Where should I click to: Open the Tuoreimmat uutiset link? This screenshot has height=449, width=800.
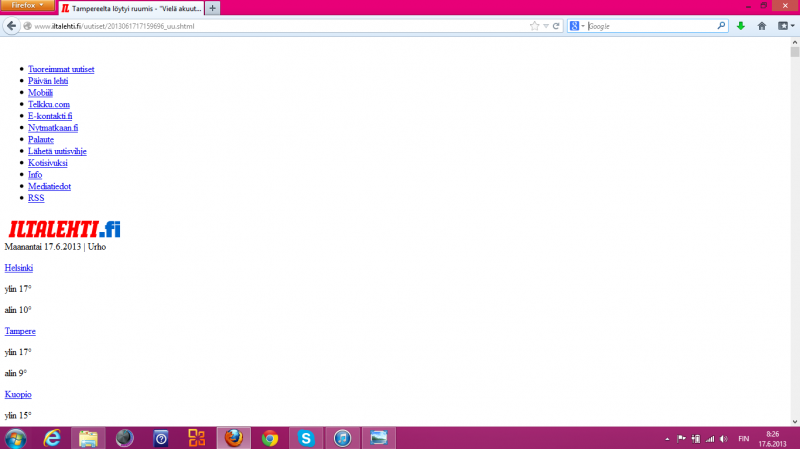tap(61, 69)
